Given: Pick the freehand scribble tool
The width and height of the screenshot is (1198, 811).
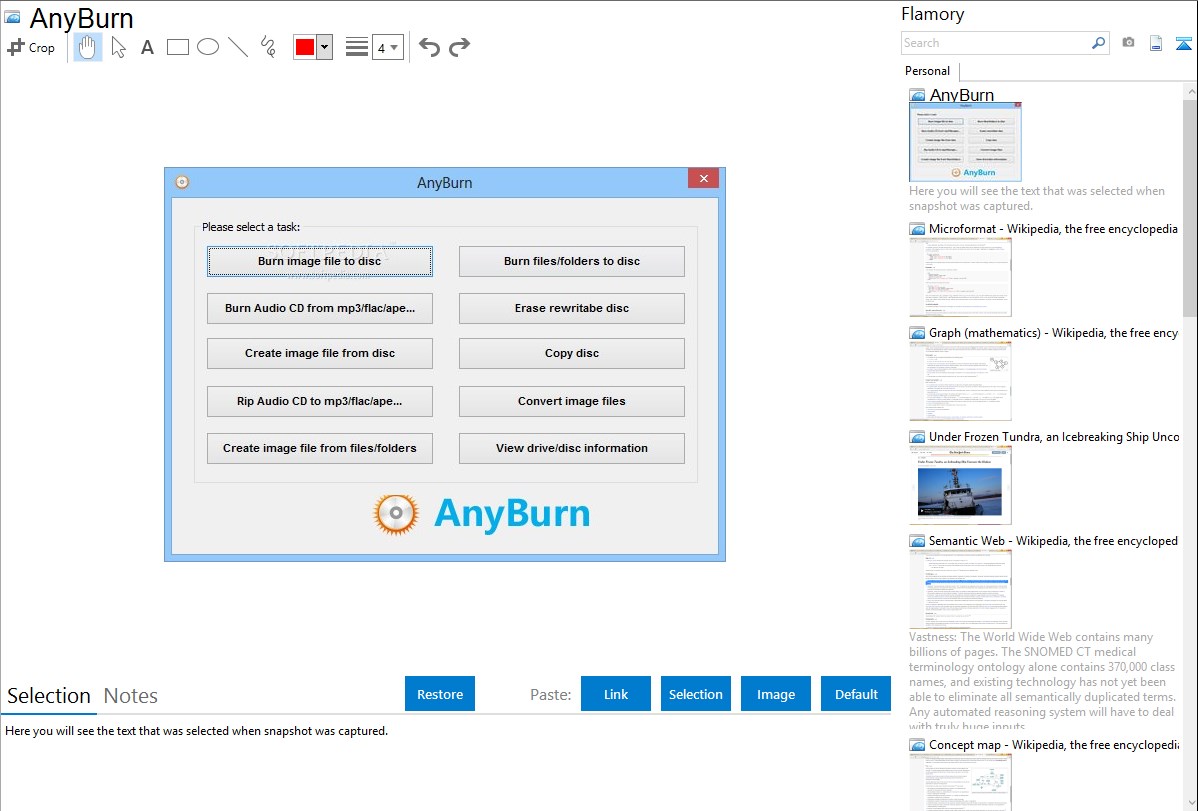Looking at the screenshot, I should (268, 47).
